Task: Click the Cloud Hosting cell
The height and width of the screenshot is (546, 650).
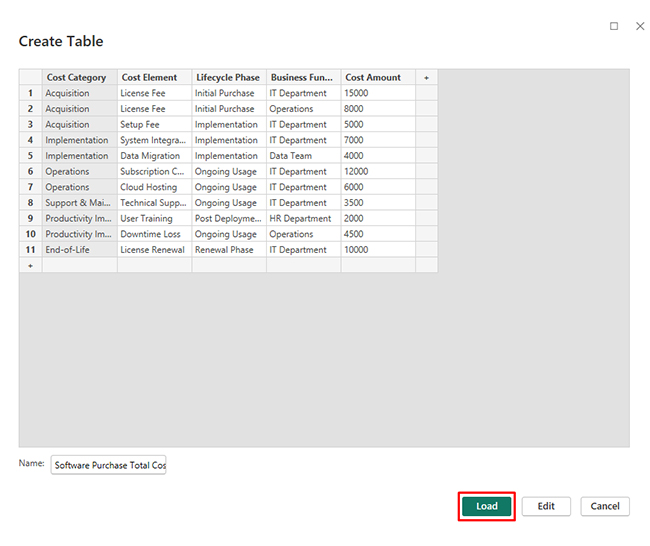Action: coord(152,187)
